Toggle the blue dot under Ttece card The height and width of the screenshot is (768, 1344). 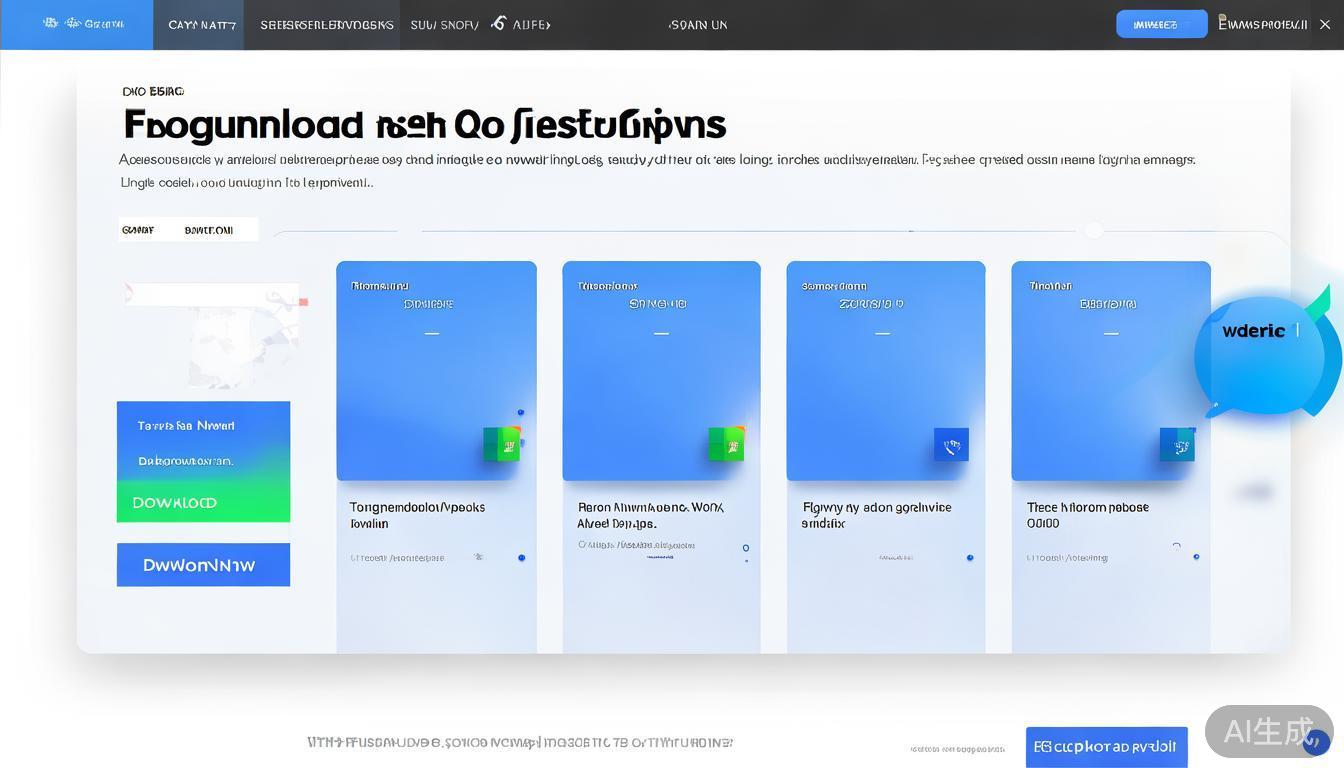1196,557
